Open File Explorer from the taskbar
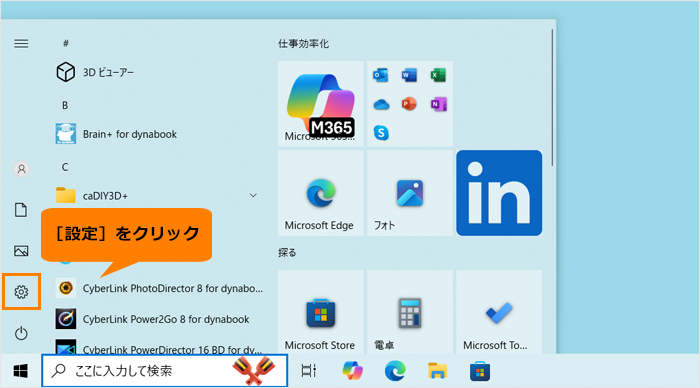700x388 pixels. 438,371
